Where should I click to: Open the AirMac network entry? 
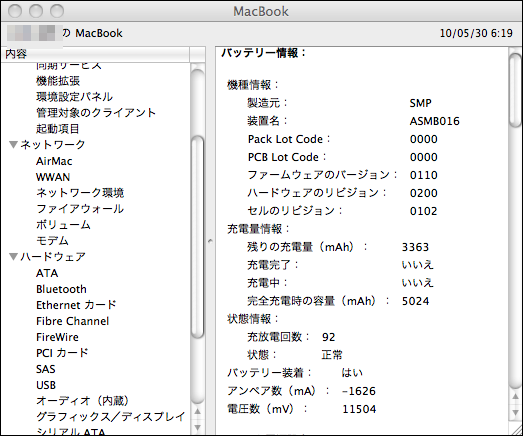pyautogui.click(x=54, y=161)
